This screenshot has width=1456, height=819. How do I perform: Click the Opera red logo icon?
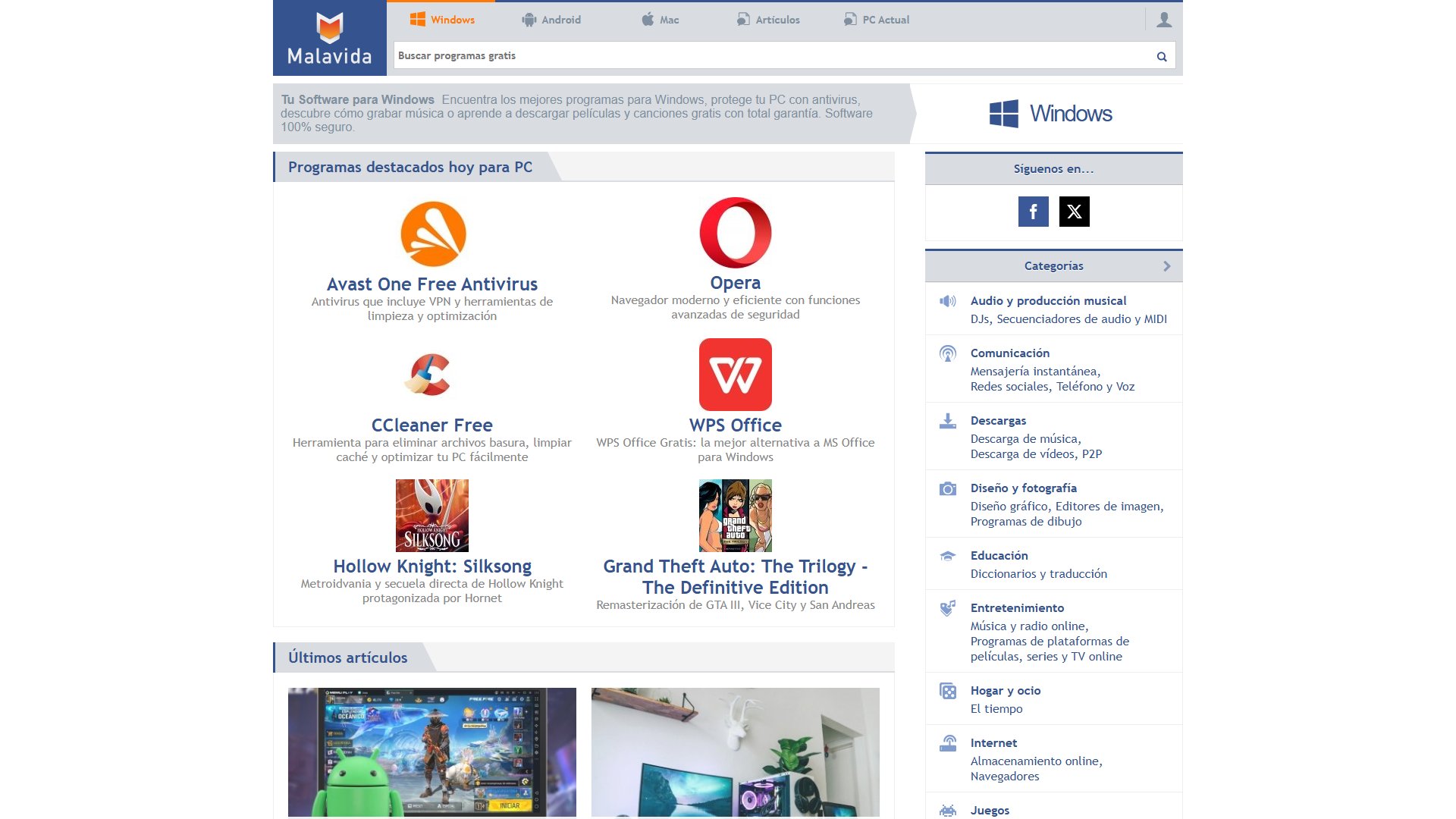736,233
